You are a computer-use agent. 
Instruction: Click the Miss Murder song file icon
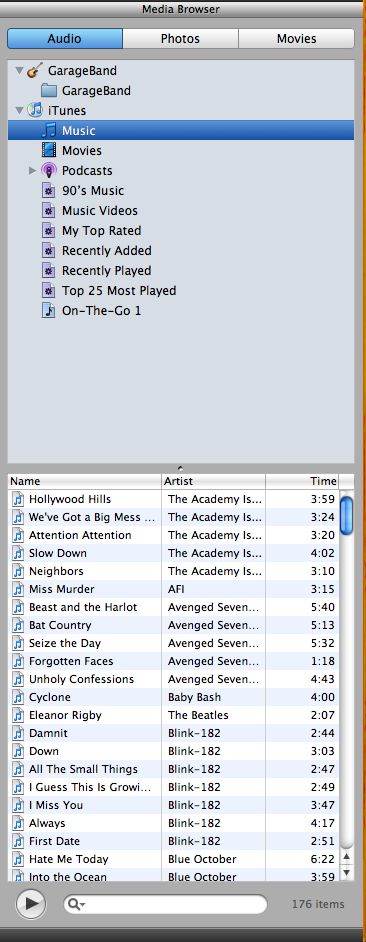coord(19,589)
